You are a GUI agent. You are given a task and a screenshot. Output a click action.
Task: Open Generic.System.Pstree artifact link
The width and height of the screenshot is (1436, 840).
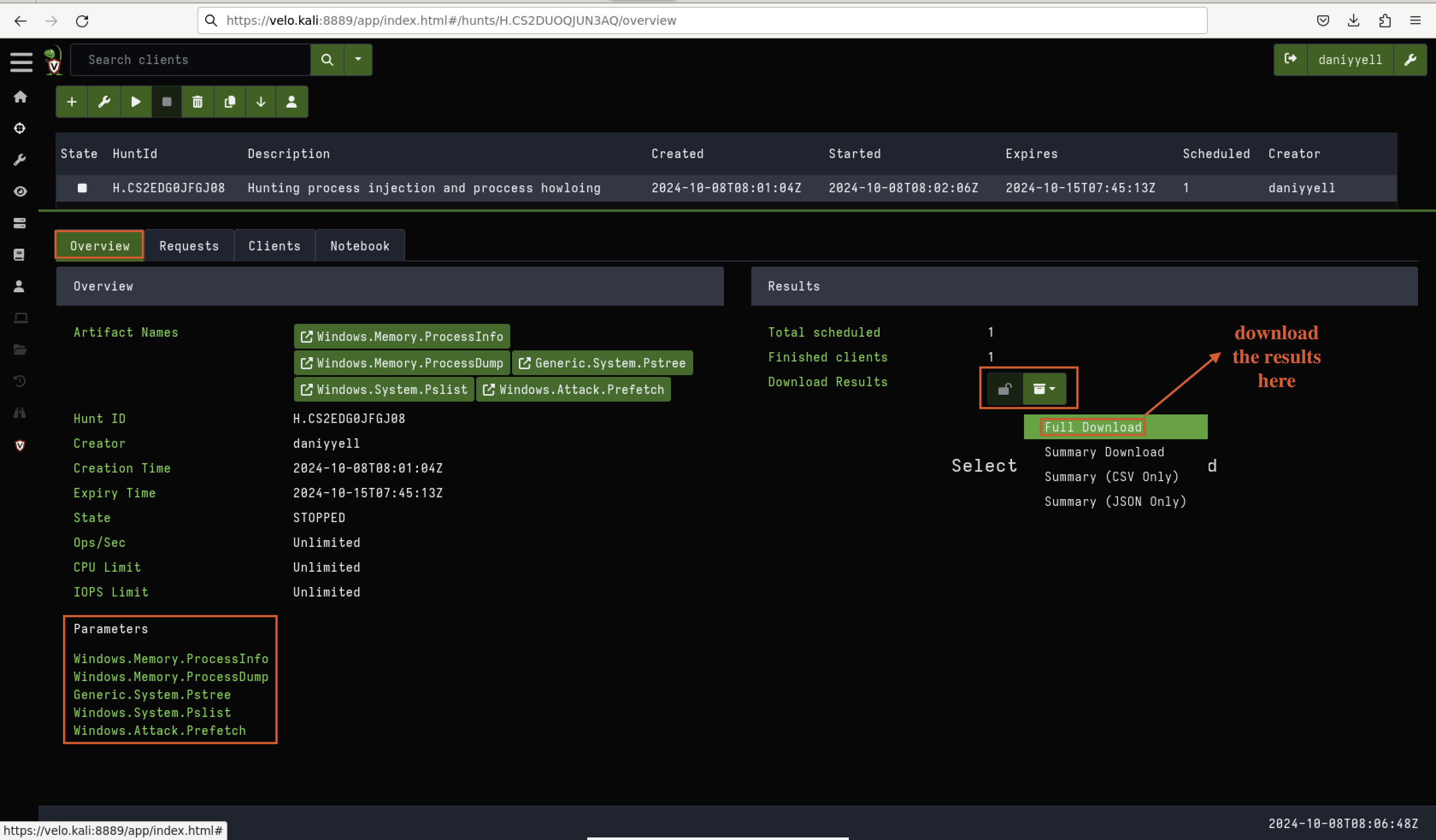pos(602,363)
